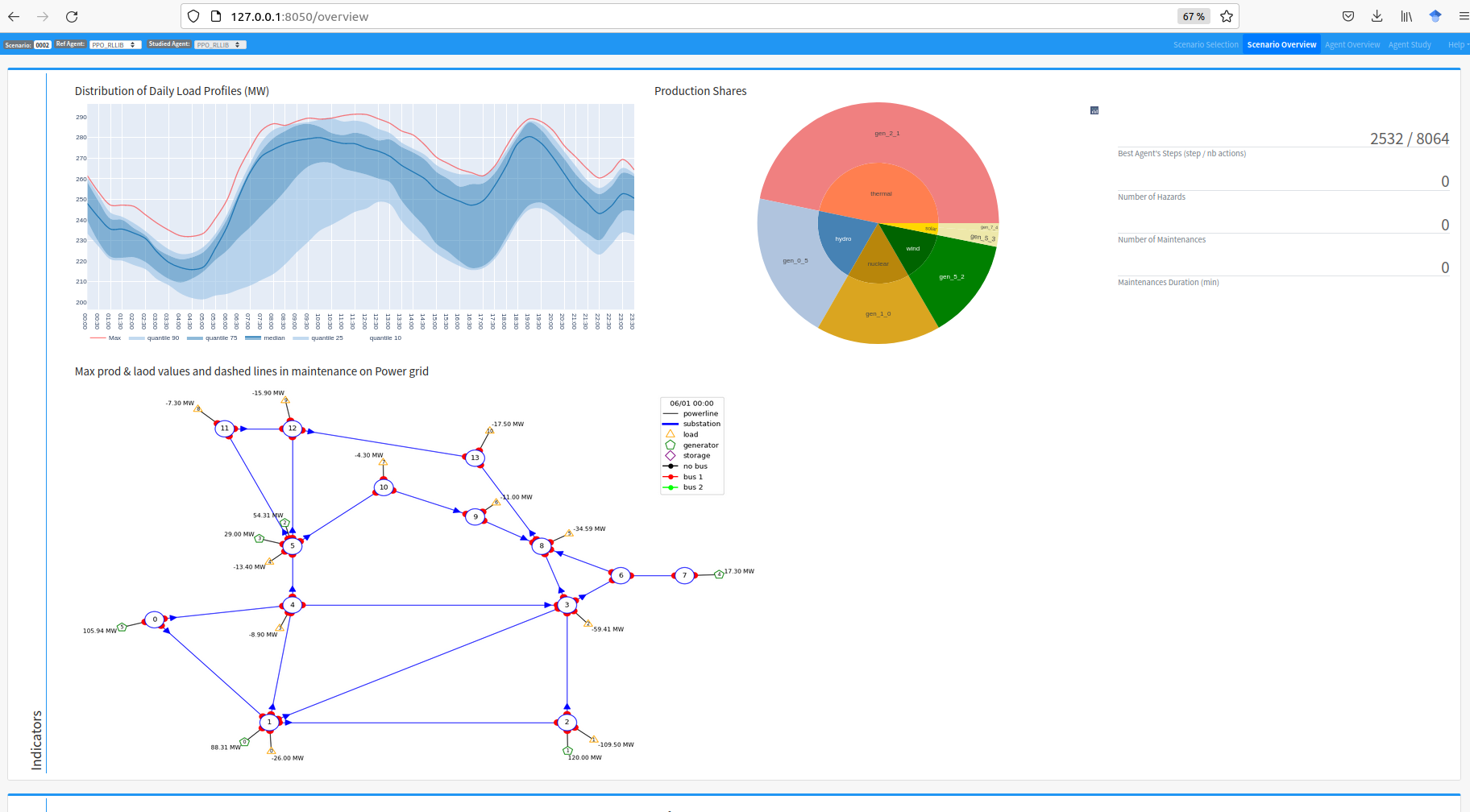Click the gen_5_2 pie slice
Screen dimensions: 1470x812
(951, 277)
